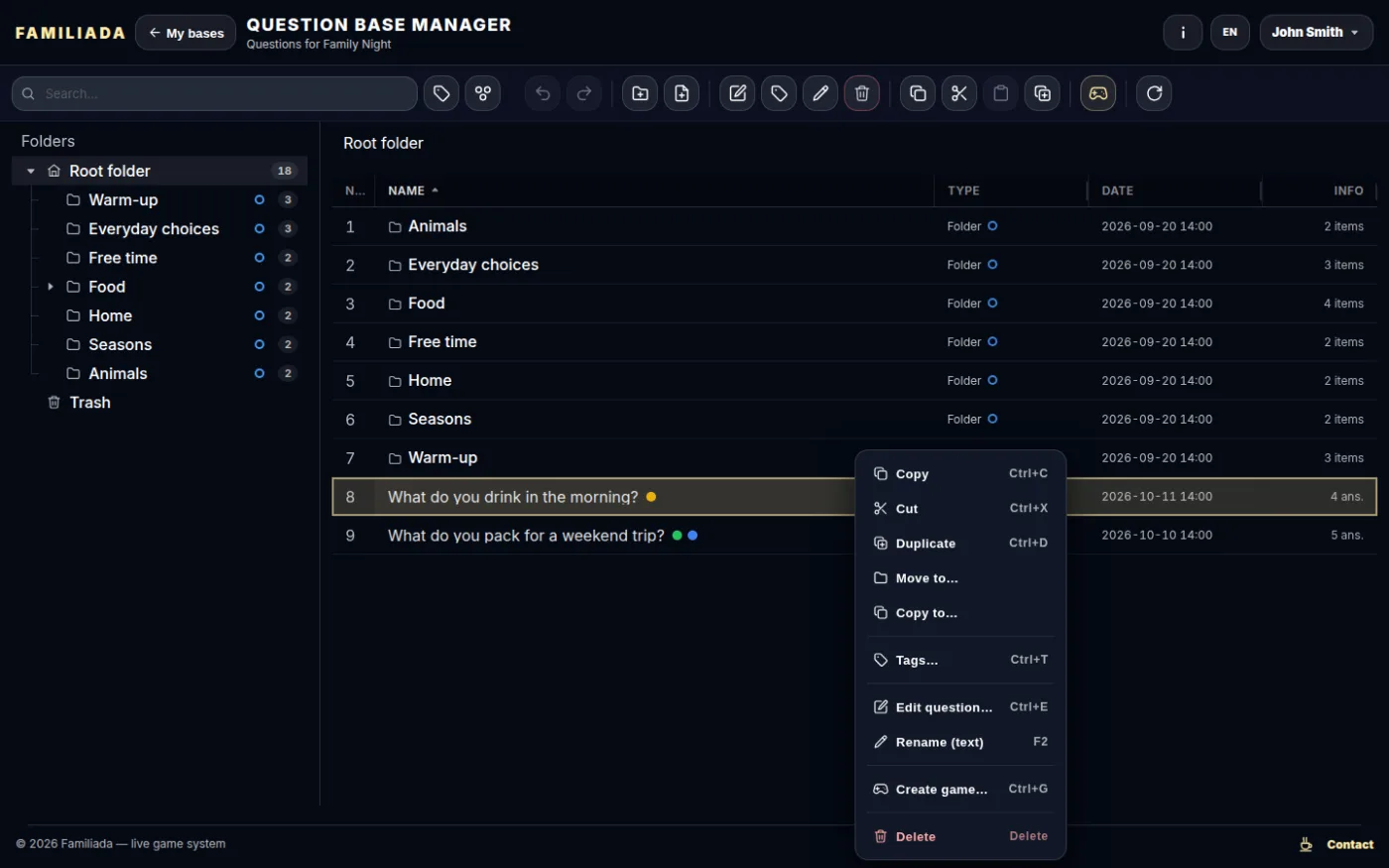Click the three-circles icon in the toolbar
Viewport: 1389px width, 868px height.
tap(483, 93)
